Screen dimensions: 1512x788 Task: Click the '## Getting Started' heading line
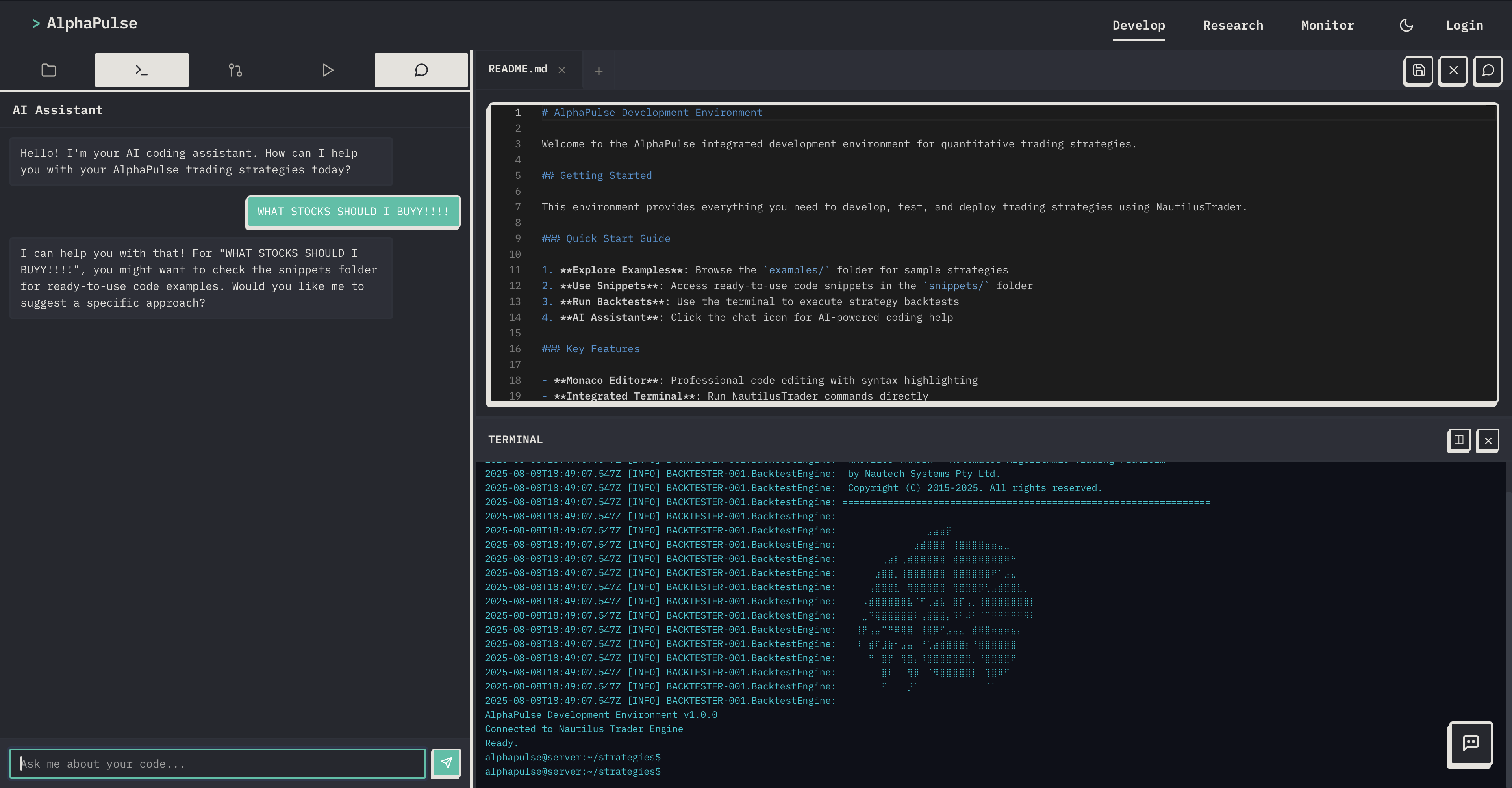pyautogui.click(x=597, y=176)
